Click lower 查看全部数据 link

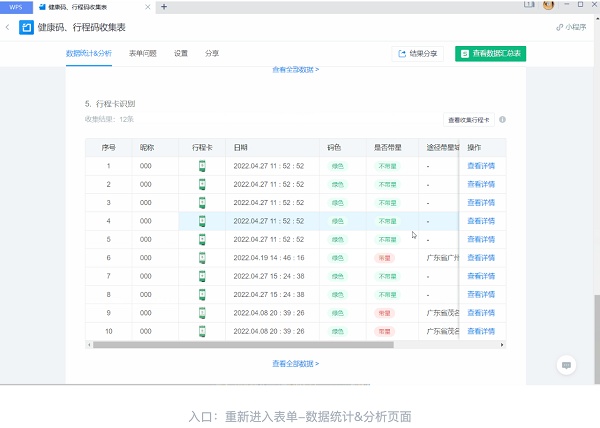tap(295, 364)
